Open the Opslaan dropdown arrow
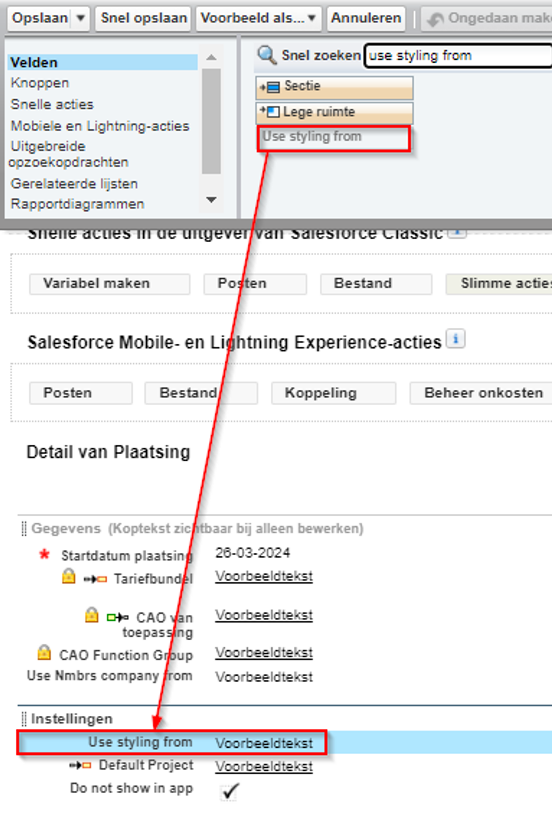The image size is (552, 821). (x=81, y=18)
